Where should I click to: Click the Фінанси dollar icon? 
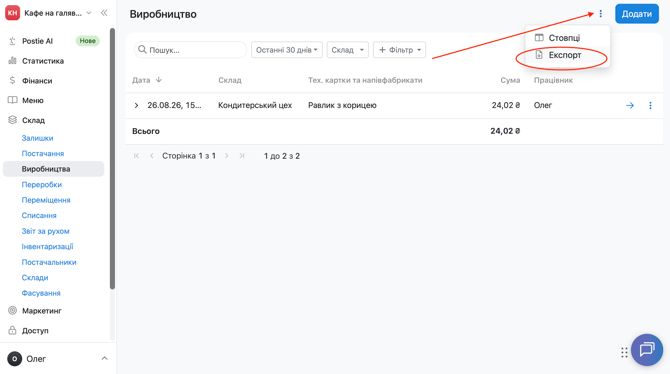pos(12,80)
